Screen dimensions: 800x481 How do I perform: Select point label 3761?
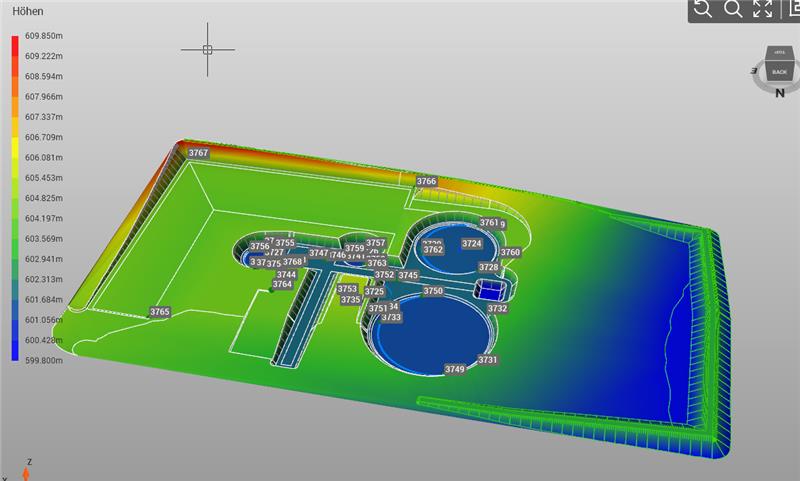489,222
